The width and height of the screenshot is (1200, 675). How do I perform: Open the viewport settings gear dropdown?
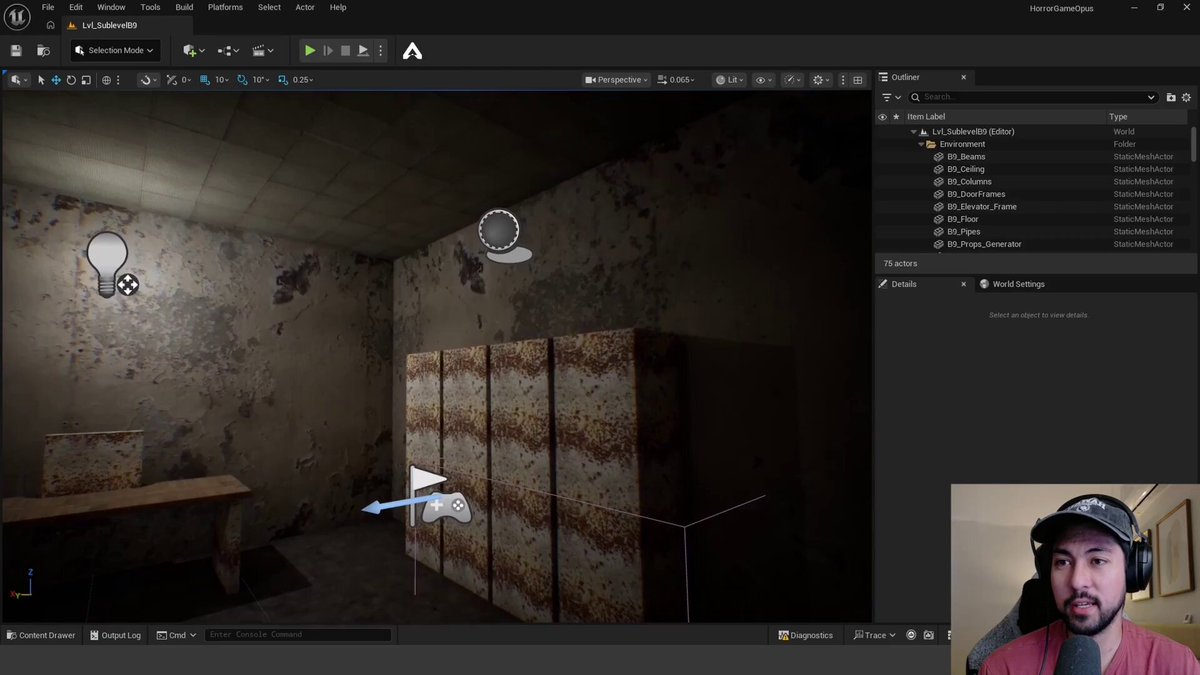[x=821, y=80]
